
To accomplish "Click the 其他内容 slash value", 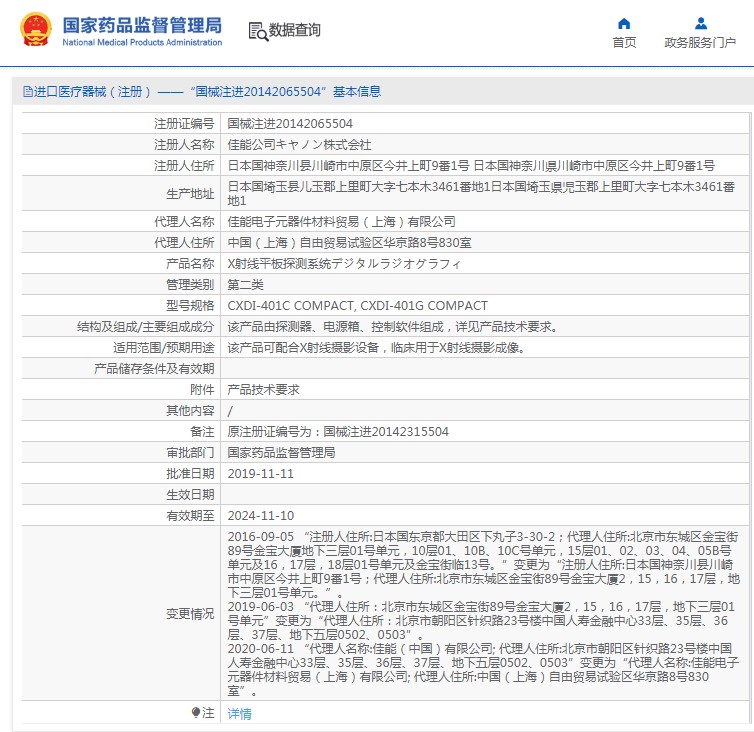I will 230,411.
